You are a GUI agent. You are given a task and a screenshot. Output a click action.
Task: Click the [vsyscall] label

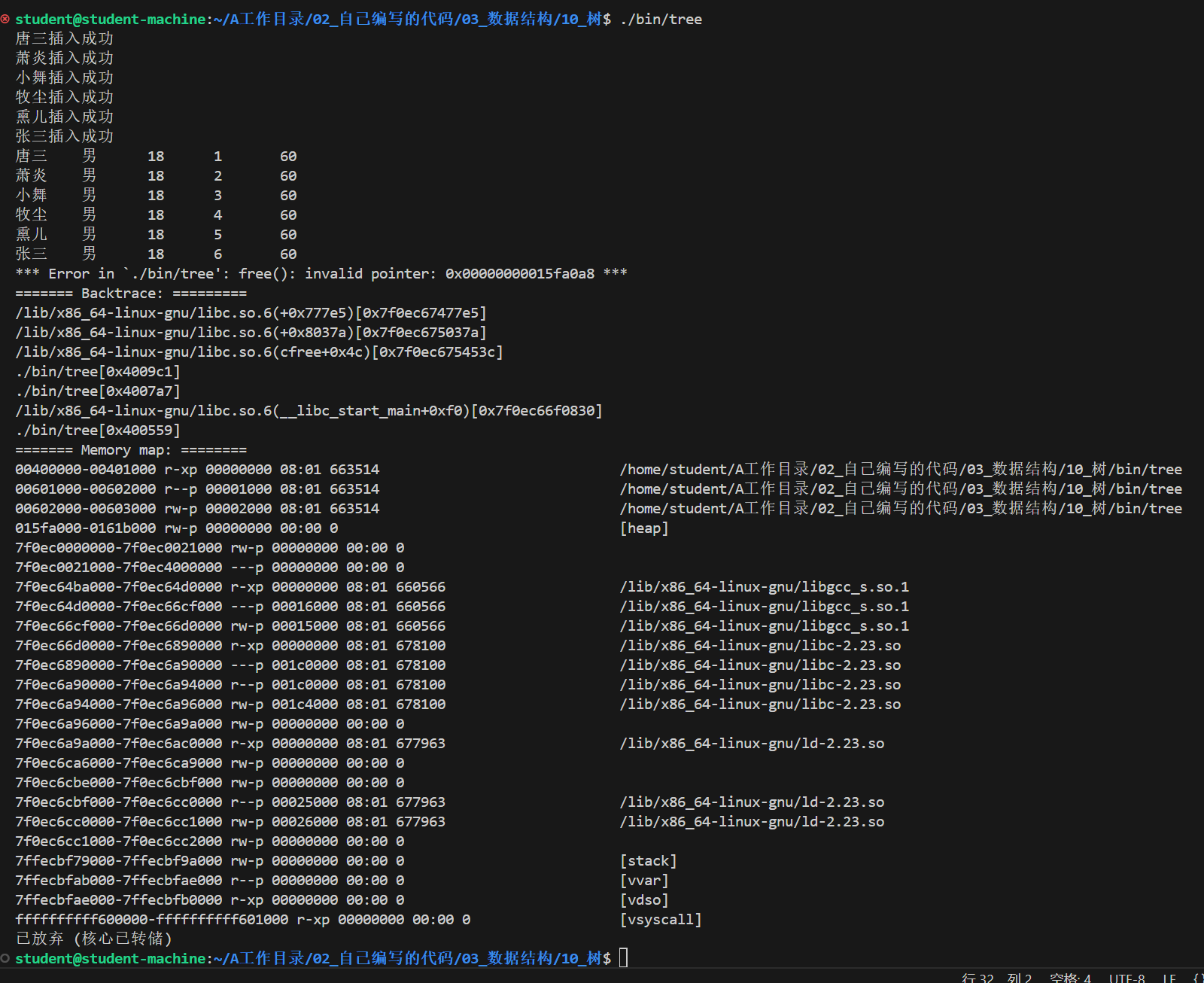(661, 919)
